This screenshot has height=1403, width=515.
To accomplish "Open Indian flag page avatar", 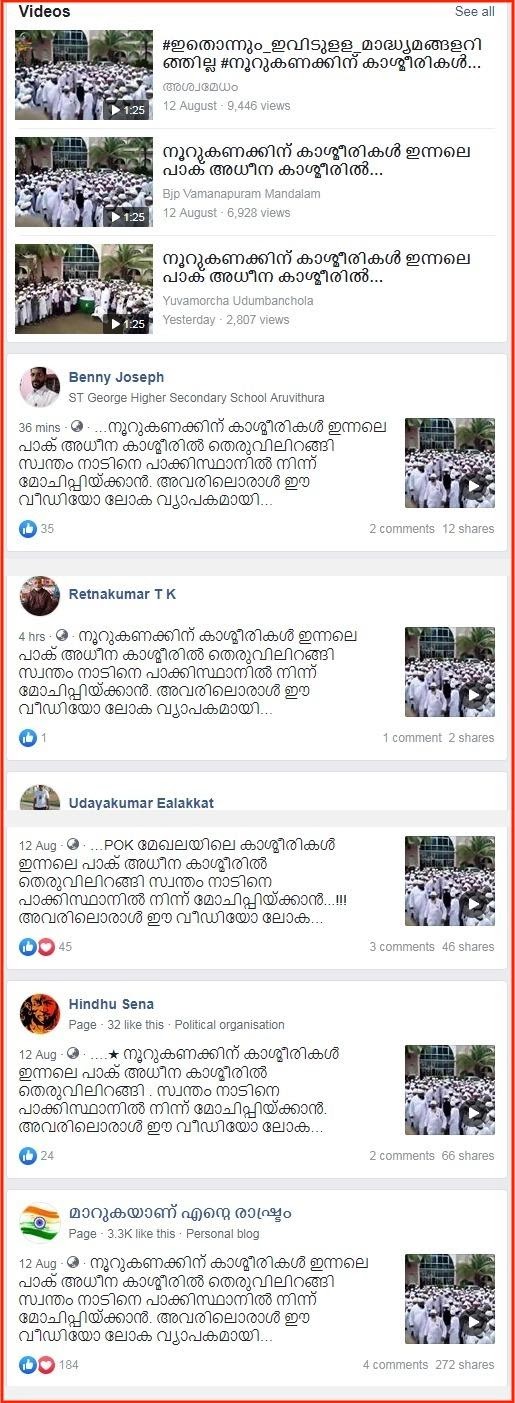I will point(40,1223).
